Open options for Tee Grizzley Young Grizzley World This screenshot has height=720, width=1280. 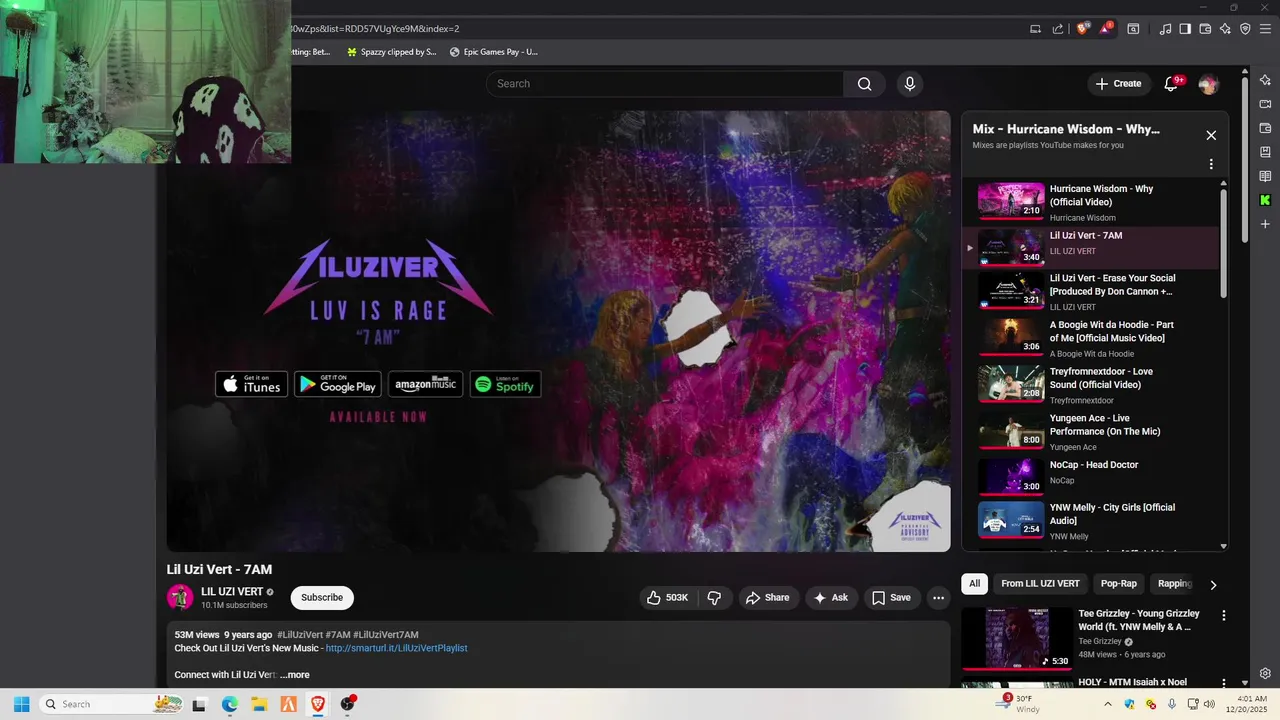(x=1223, y=616)
